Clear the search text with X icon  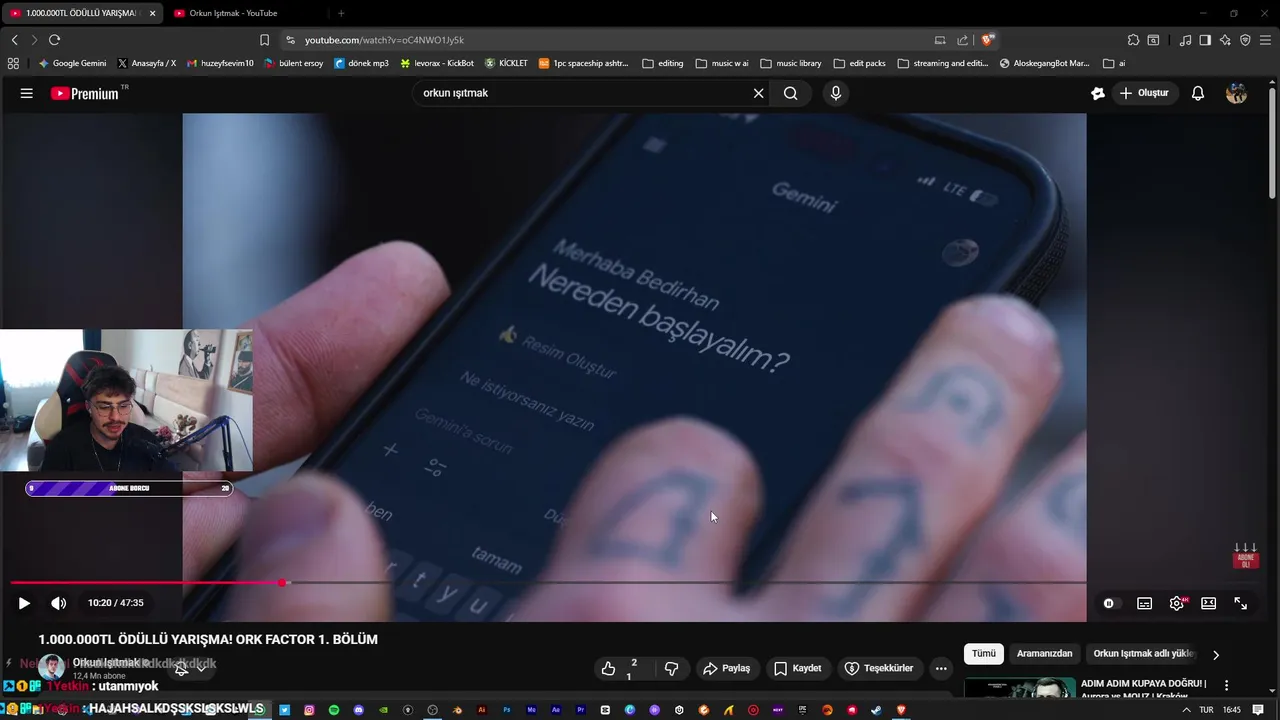pos(758,93)
